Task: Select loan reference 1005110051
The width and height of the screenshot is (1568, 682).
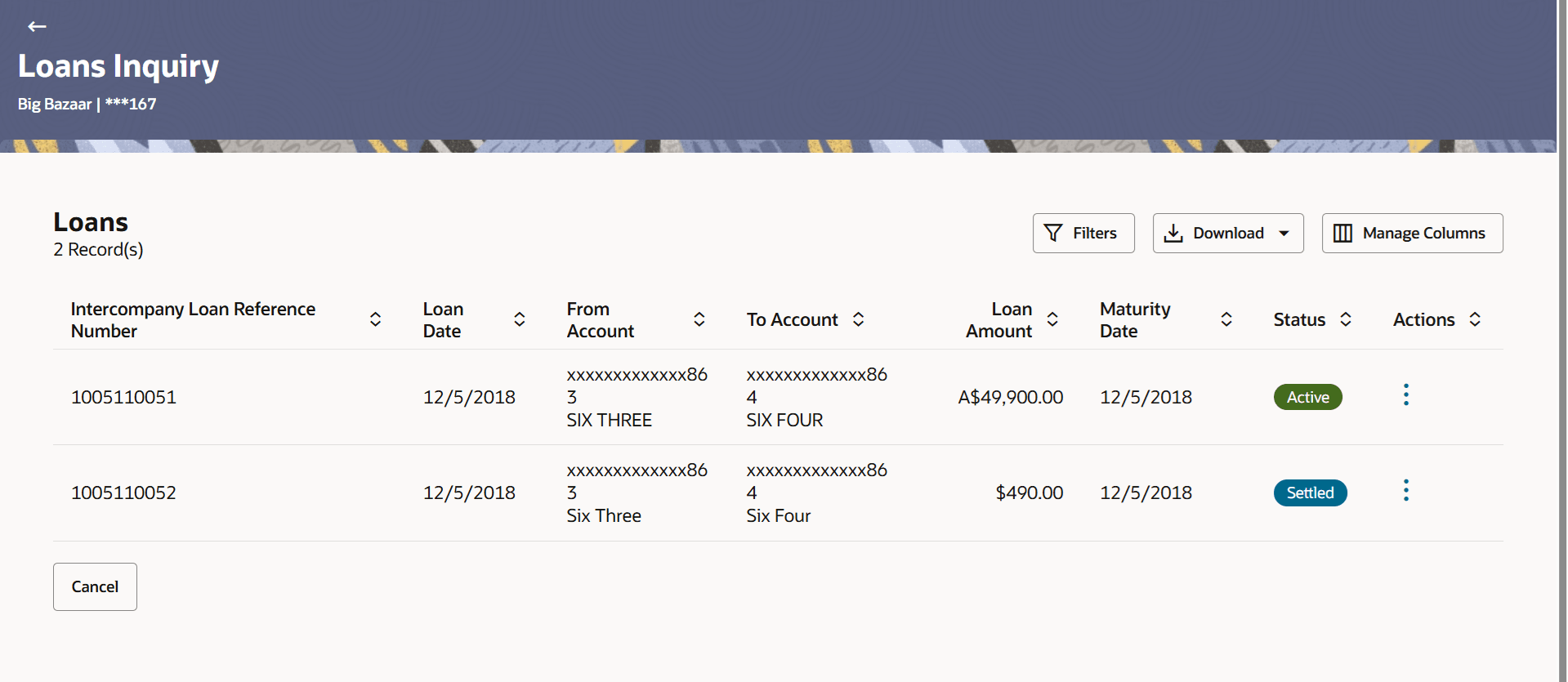Action: [x=123, y=398]
